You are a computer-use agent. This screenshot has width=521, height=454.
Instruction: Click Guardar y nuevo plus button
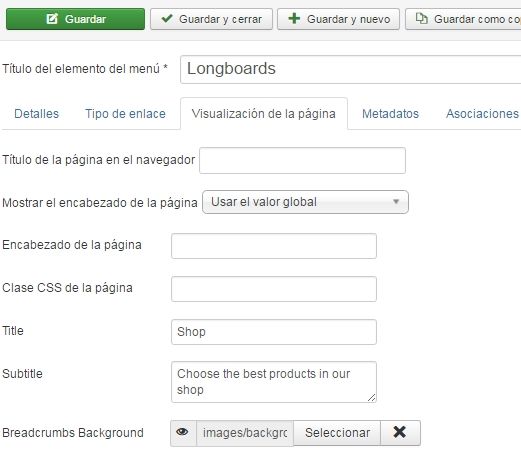tap(338, 19)
